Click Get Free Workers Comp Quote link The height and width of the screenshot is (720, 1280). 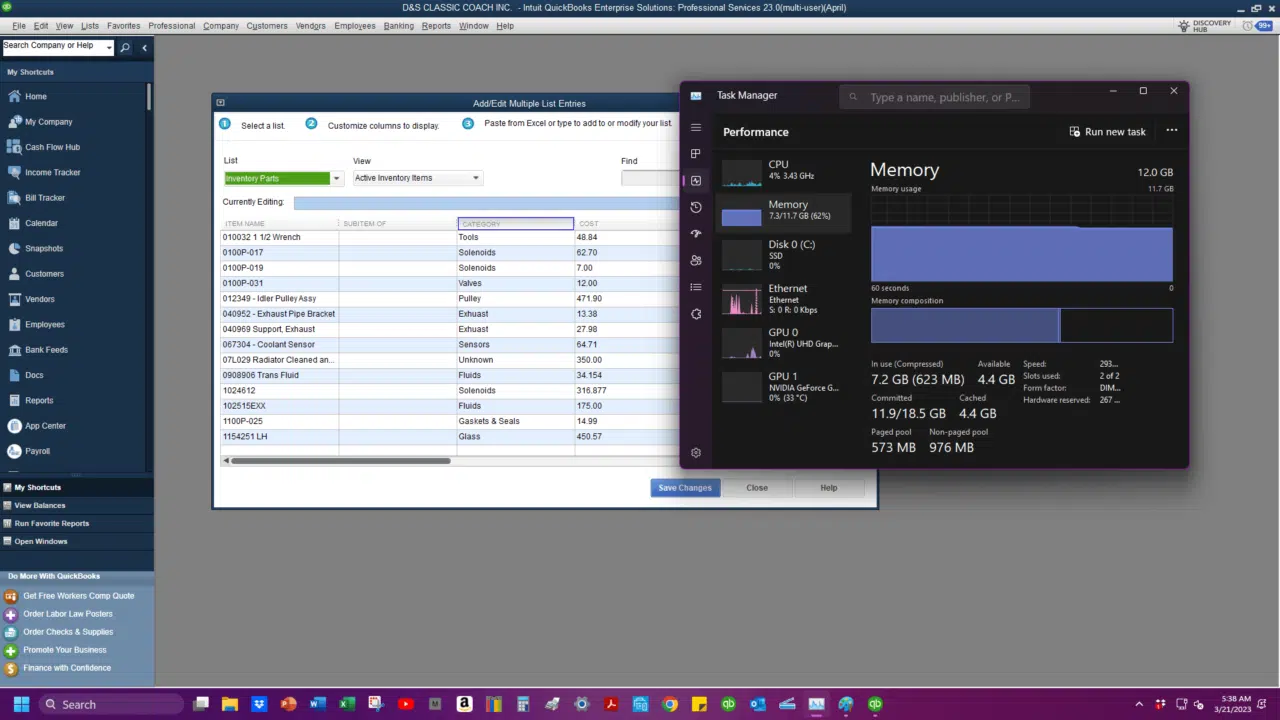coord(78,596)
